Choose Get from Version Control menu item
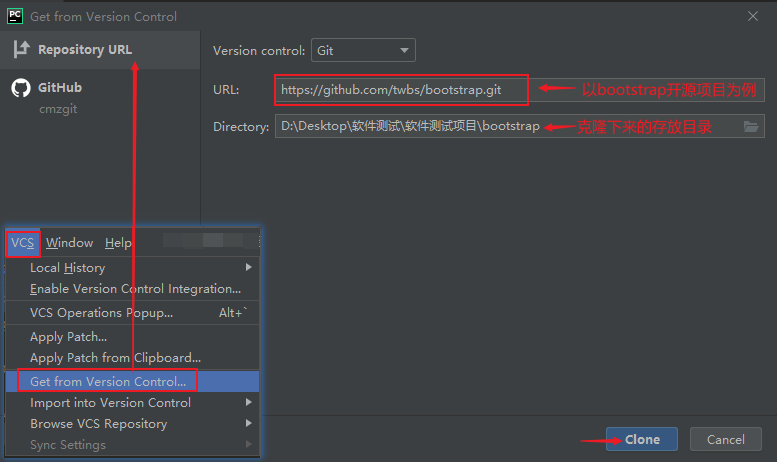Screen dimensions: 777x462 point(132,382)
